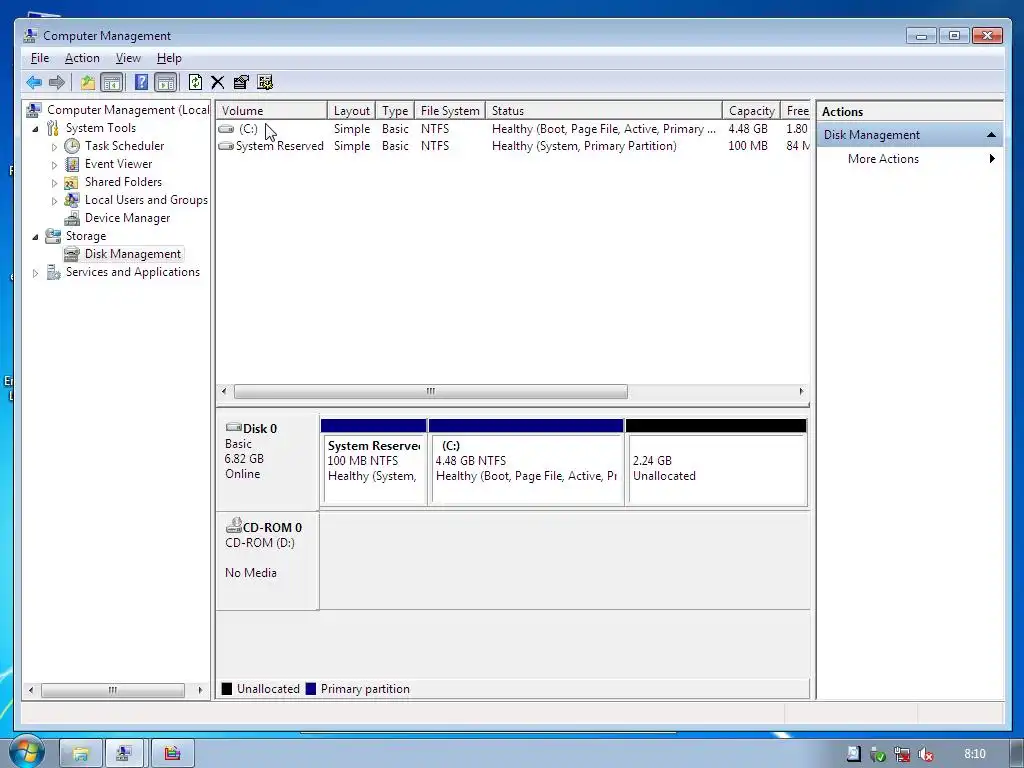Screen dimensions: 1024x768
Task: Expand Local Users and Groups node
Action: click(x=54, y=201)
